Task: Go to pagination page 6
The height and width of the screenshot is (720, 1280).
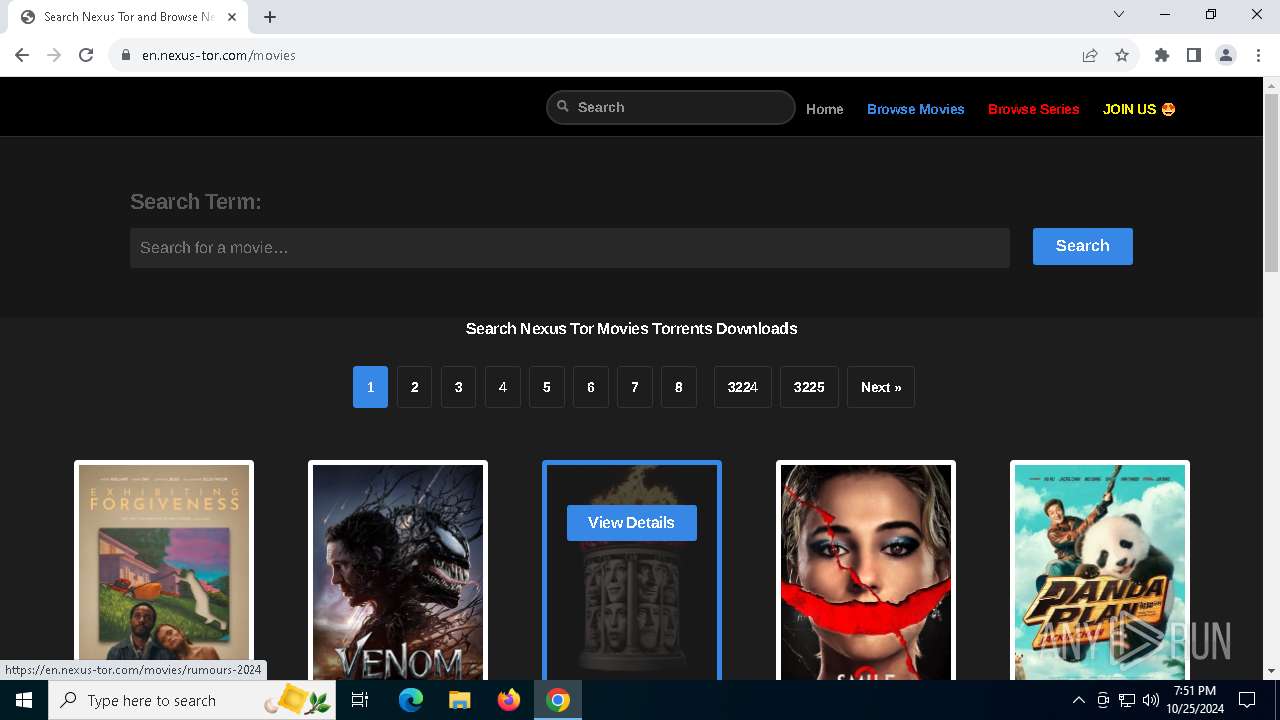Action: click(x=590, y=387)
